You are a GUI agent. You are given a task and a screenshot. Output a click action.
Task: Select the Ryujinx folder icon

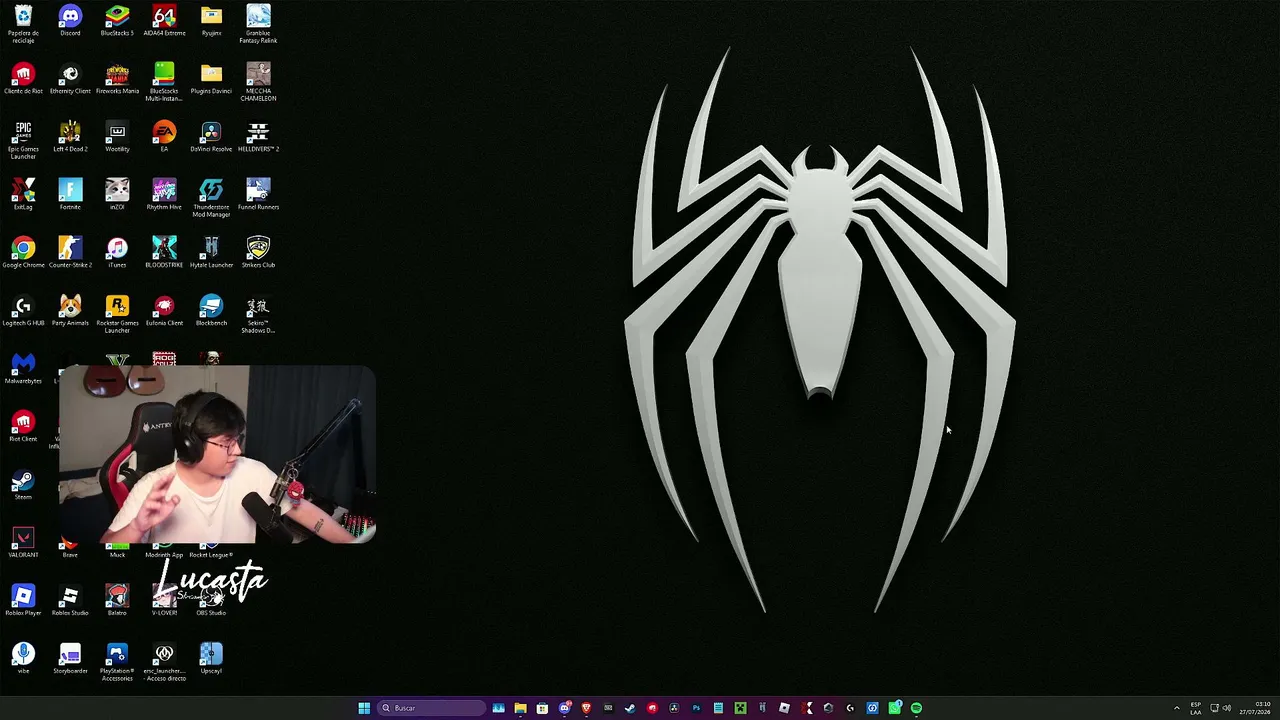pos(211,21)
